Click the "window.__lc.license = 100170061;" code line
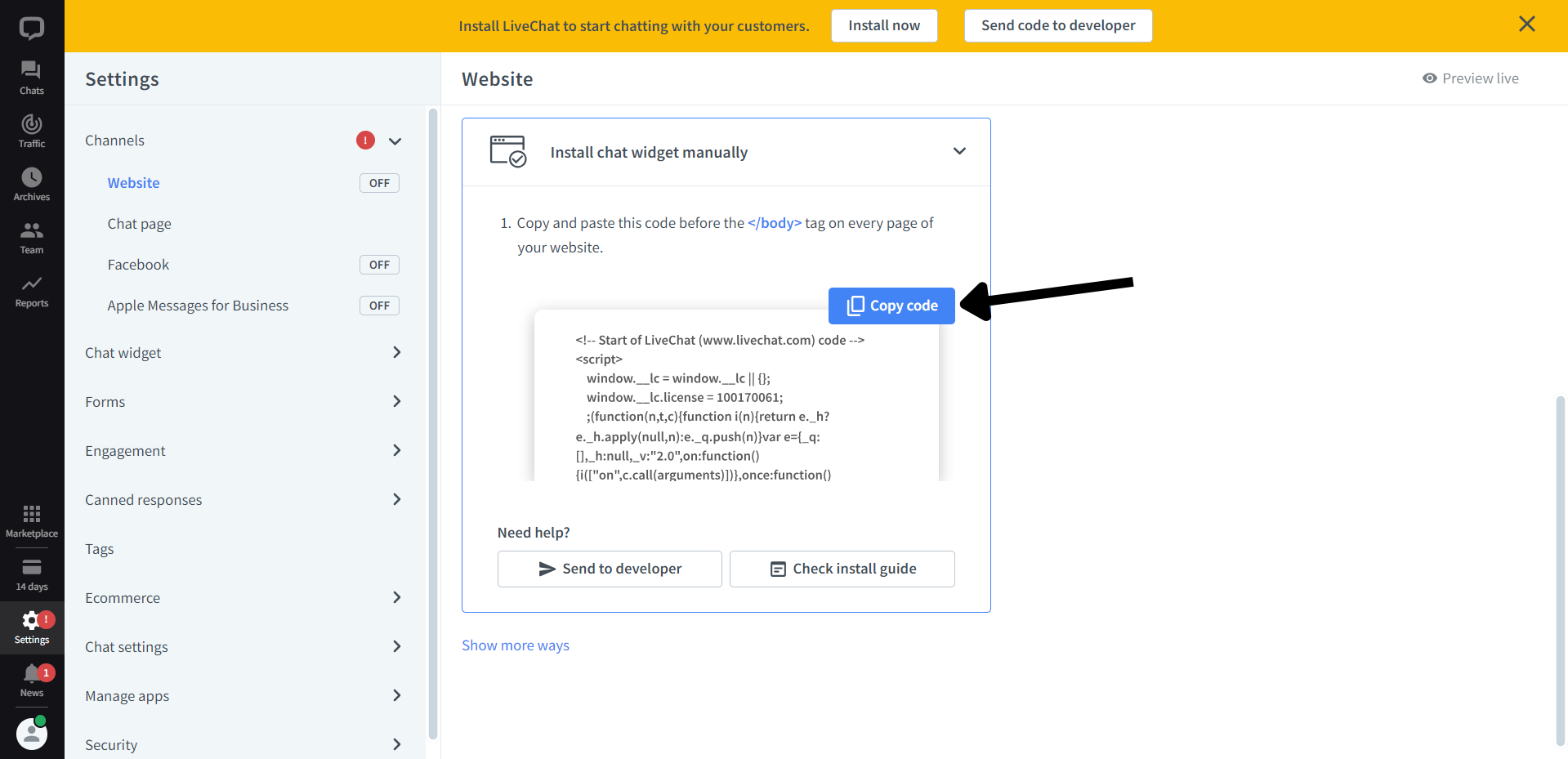Viewport: 1568px width, 759px height. (x=685, y=397)
